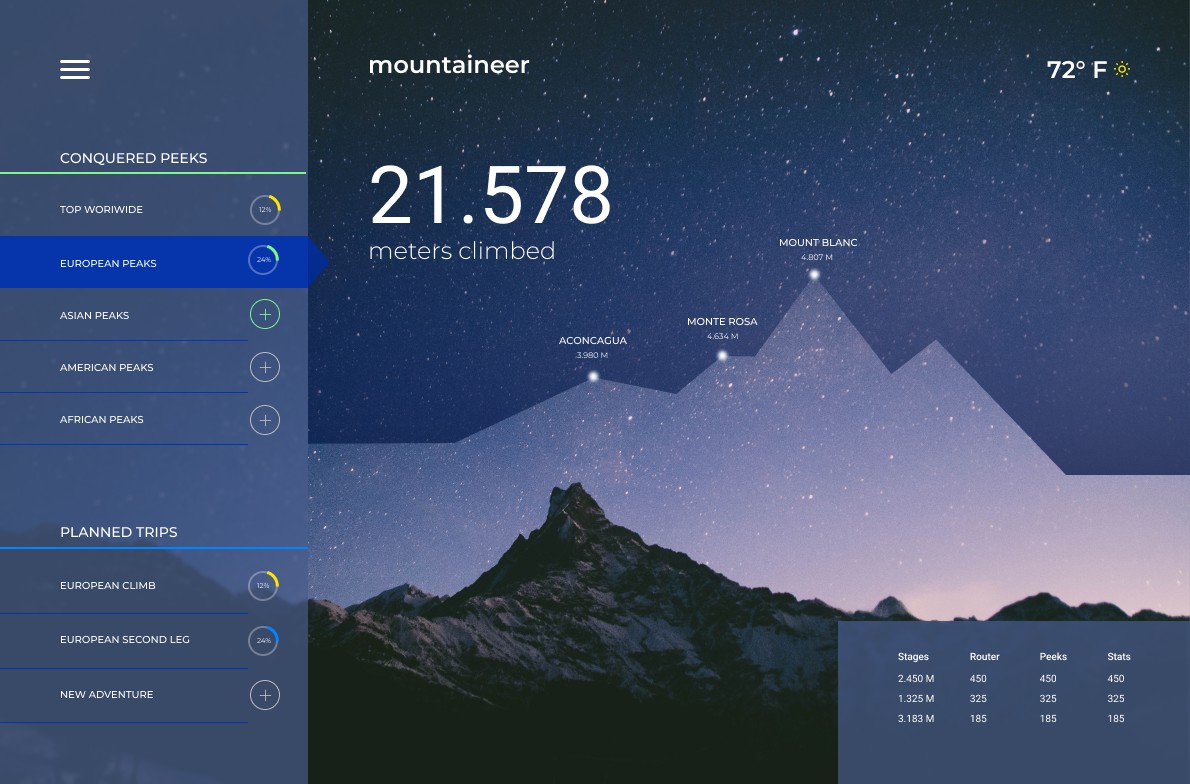
Task: Click 4.807 M height under Mount Blanc
Action: click(x=817, y=257)
